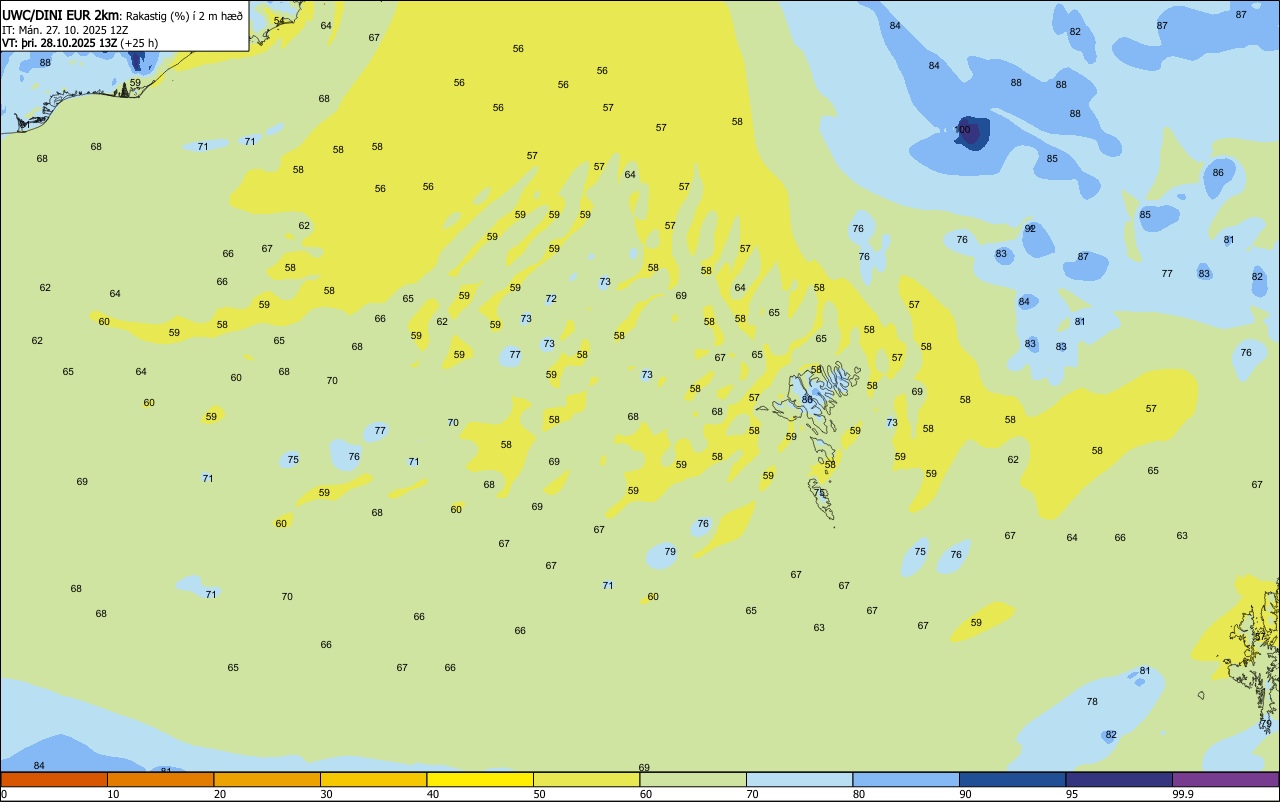Click the 10–20 orange legend swatch
The image size is (1280, 802).
tap(160, 779)
